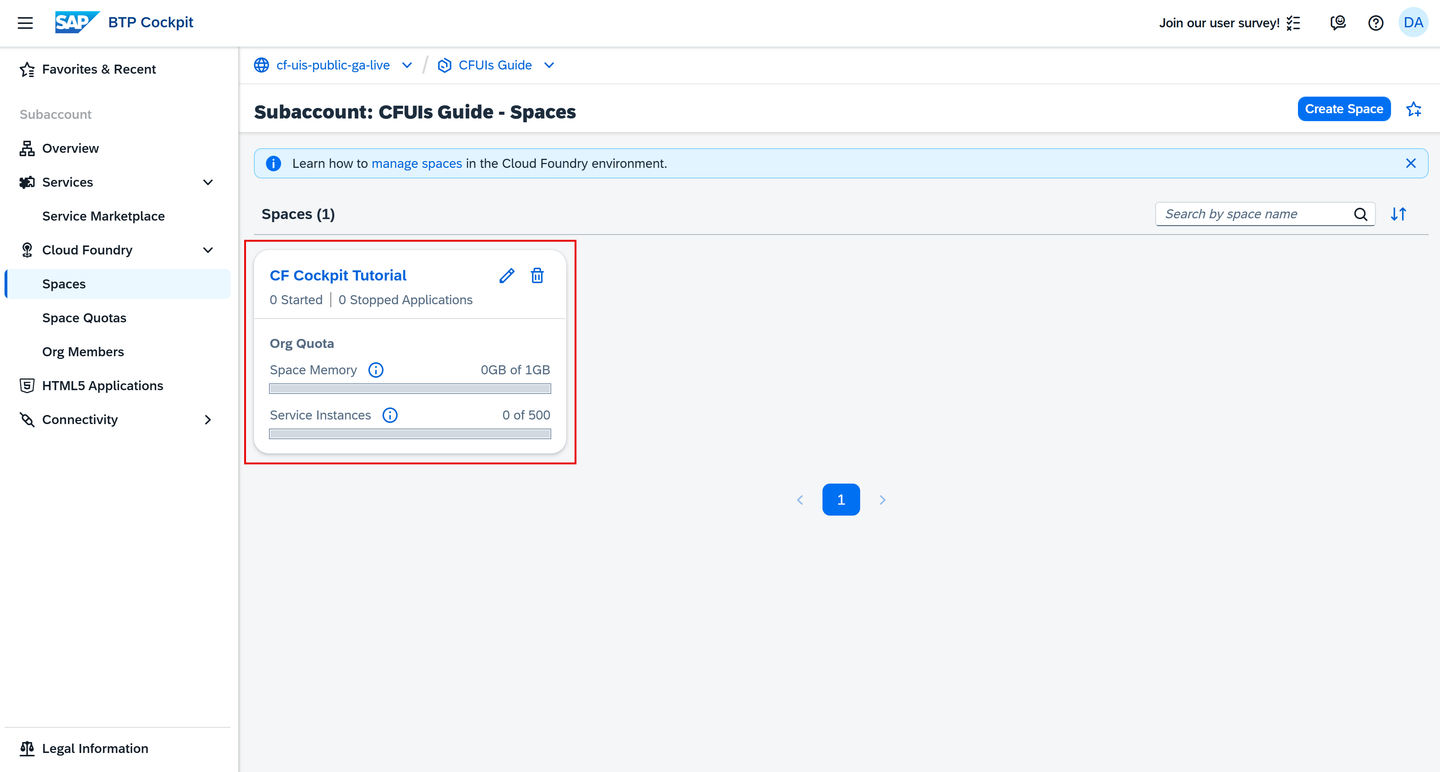Image resolution: width=1440 pixels, height=772 pixels.
Task: Open the help question mark icon
Action: (1376, 23)
